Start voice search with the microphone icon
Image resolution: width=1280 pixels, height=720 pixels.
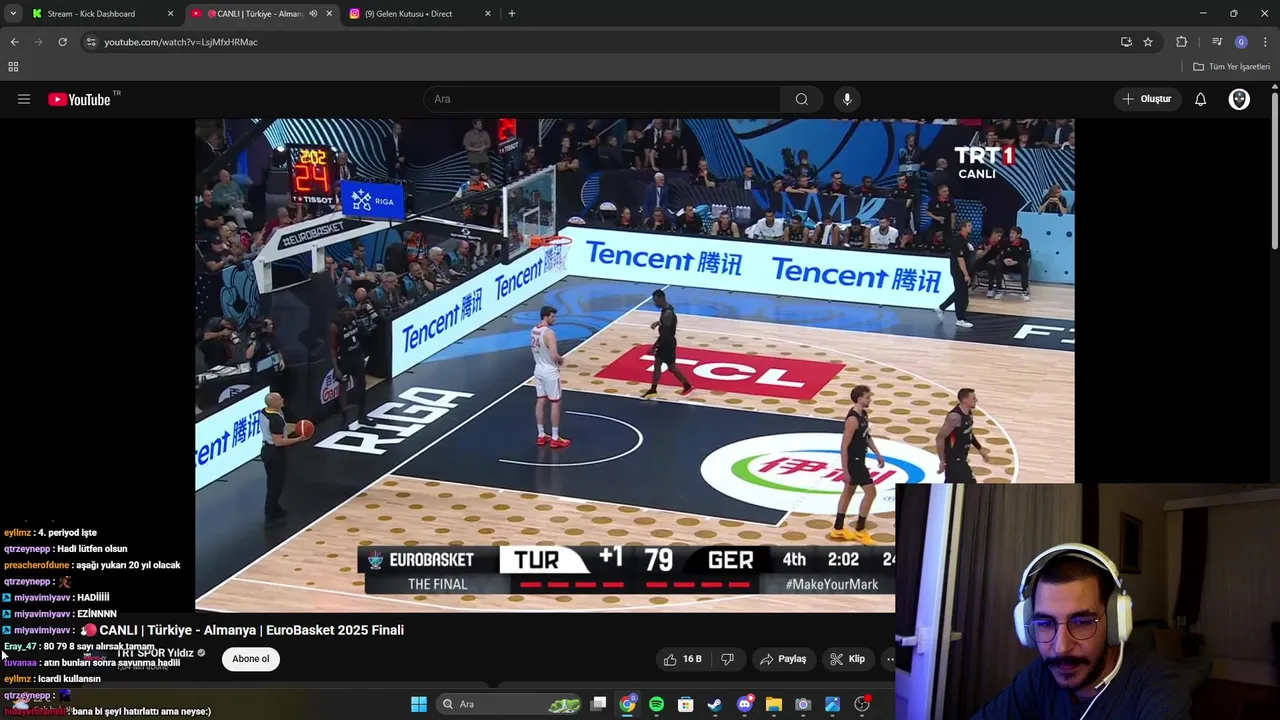(847, 99)
